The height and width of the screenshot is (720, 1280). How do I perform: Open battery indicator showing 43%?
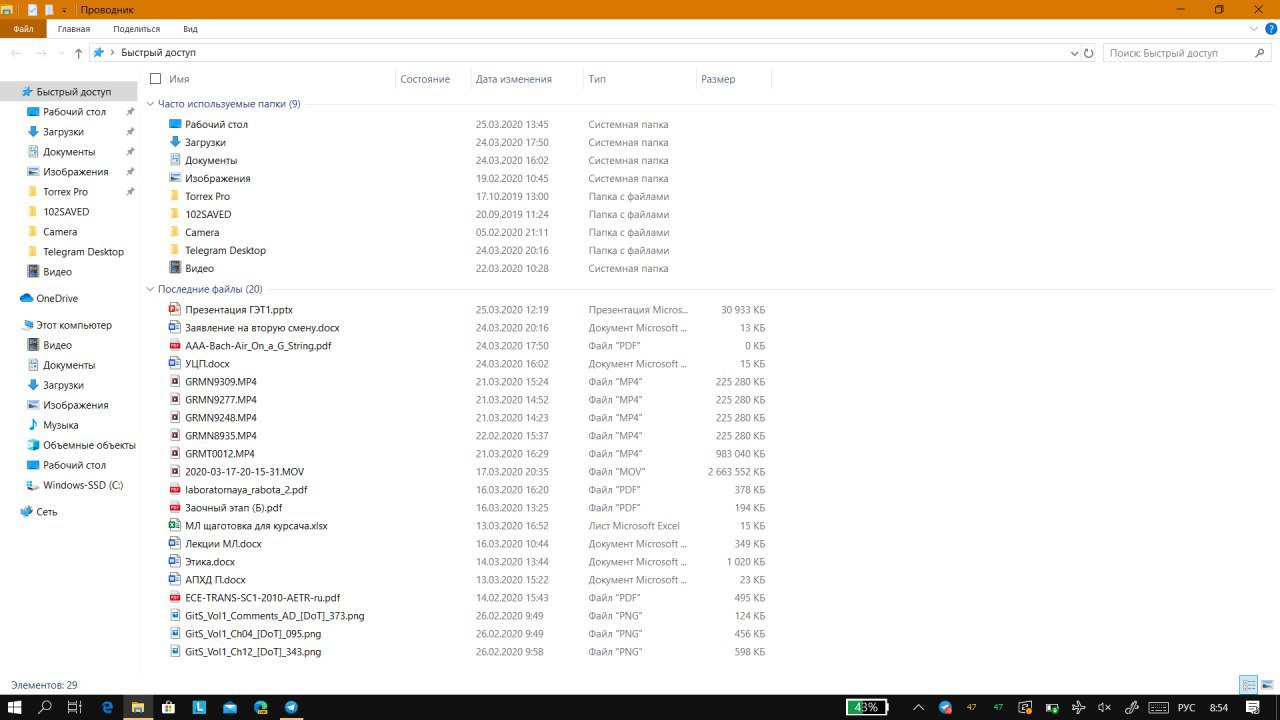point(867,707)
